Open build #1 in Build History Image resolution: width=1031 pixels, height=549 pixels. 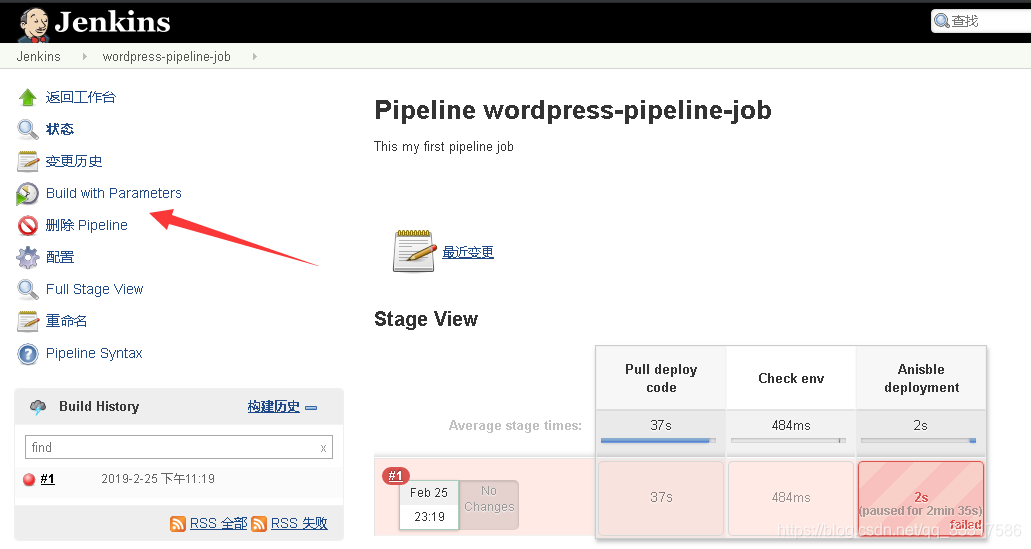click(x=47, y=479)
